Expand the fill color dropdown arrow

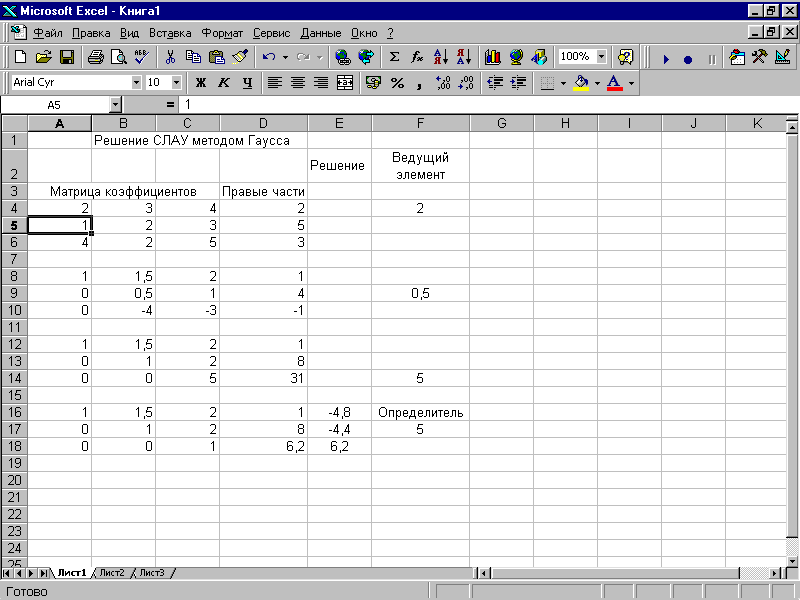pos(597,83)
